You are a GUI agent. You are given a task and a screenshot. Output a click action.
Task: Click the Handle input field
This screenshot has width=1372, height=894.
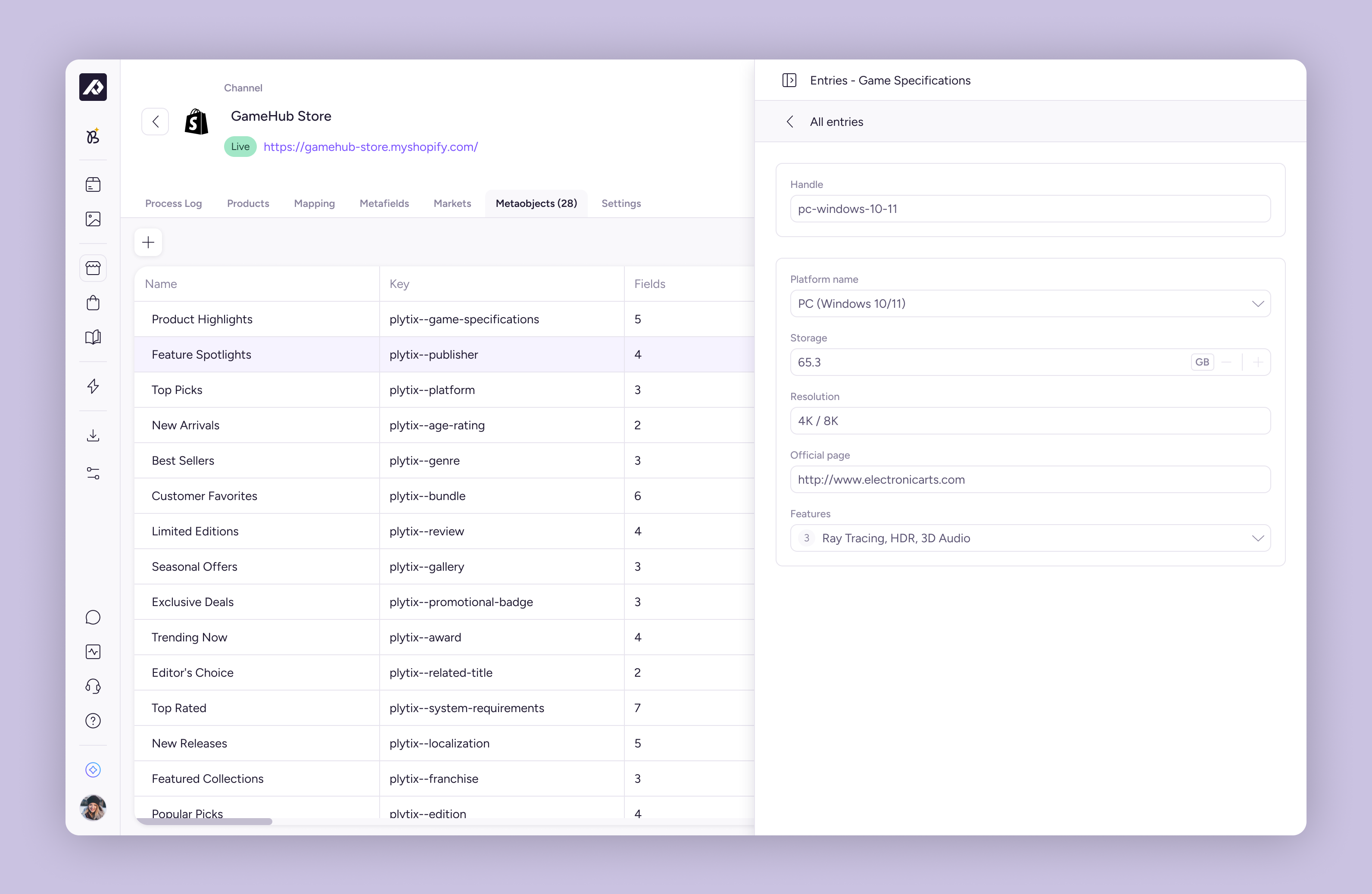tap(1029, 209)
